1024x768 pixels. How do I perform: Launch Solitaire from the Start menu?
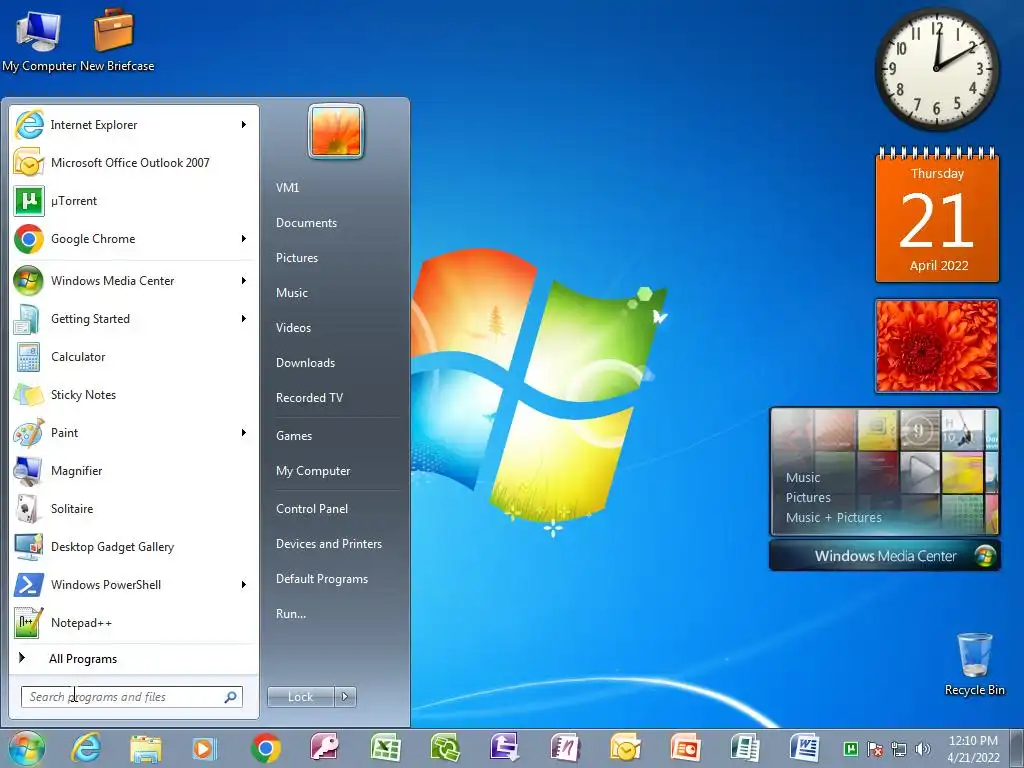point(134,509)
